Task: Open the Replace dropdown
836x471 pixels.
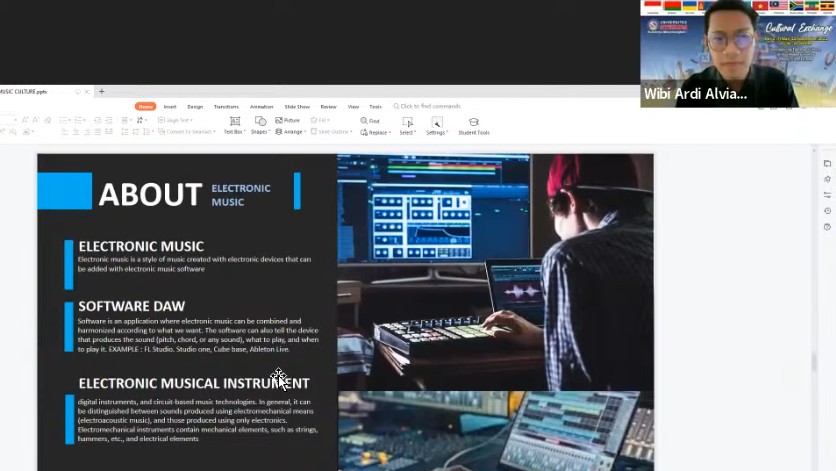Action: click(376, 132)
